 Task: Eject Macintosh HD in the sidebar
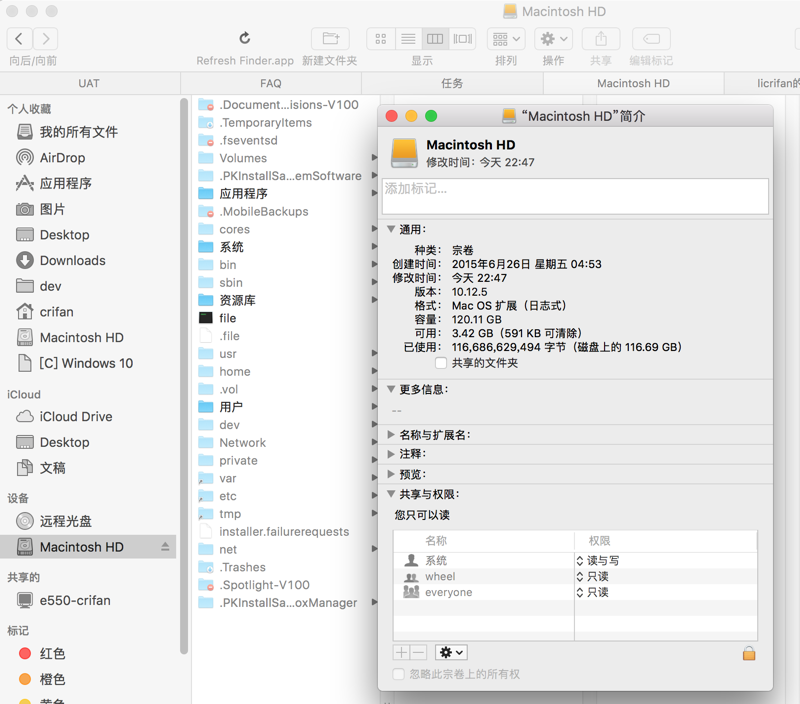(165, 547)
